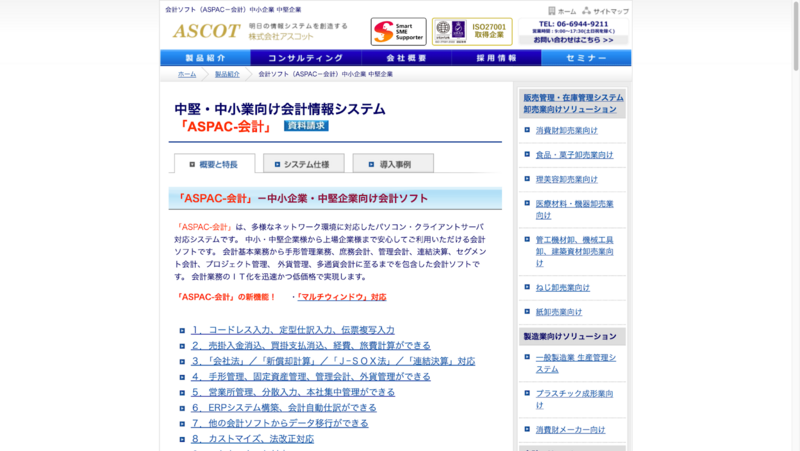Screen dimensions: 800x451
Task: Open the 採用情報 navigation menu
Action: [496, 58]
